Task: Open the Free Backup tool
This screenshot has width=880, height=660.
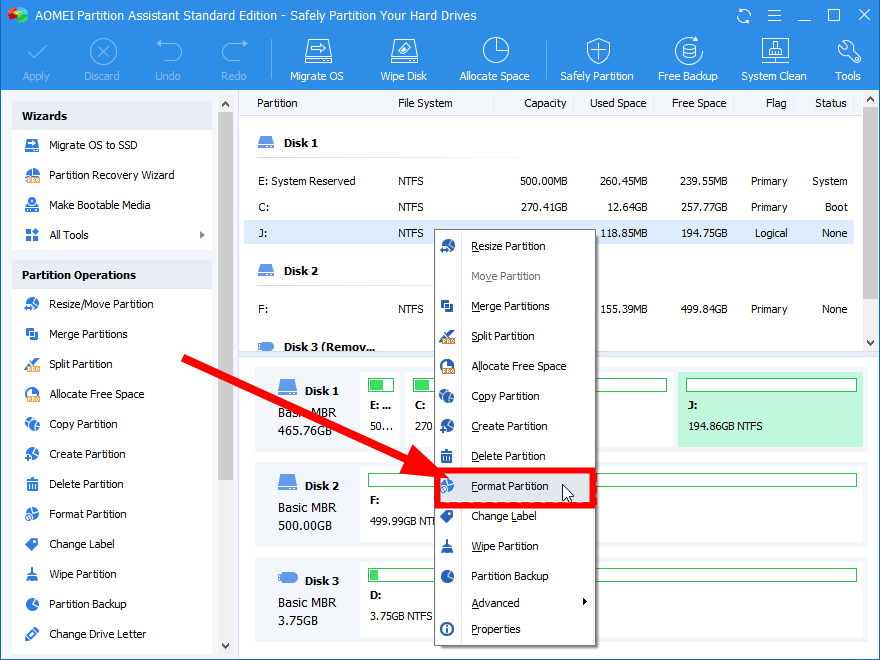Action: click(x=688, y=59)
